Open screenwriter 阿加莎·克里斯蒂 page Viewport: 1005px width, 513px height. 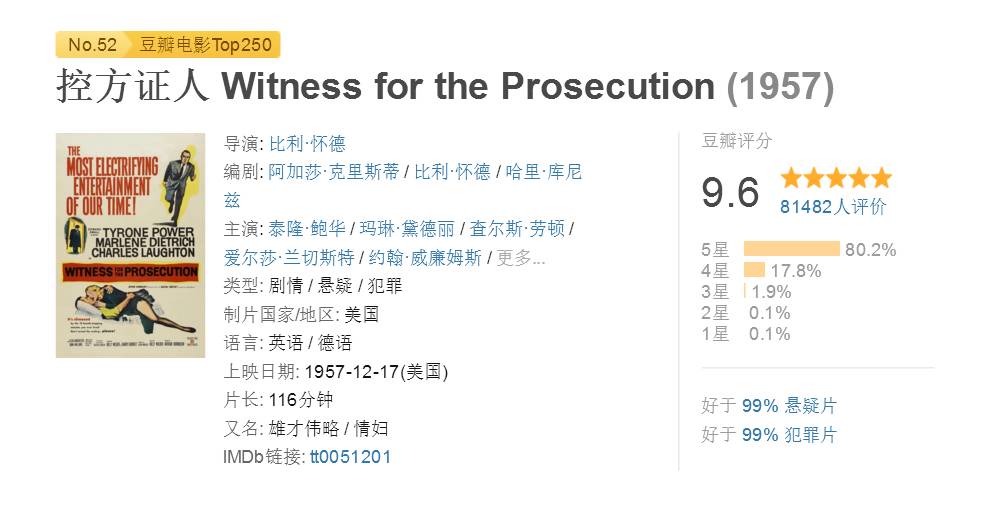[333, 172]
